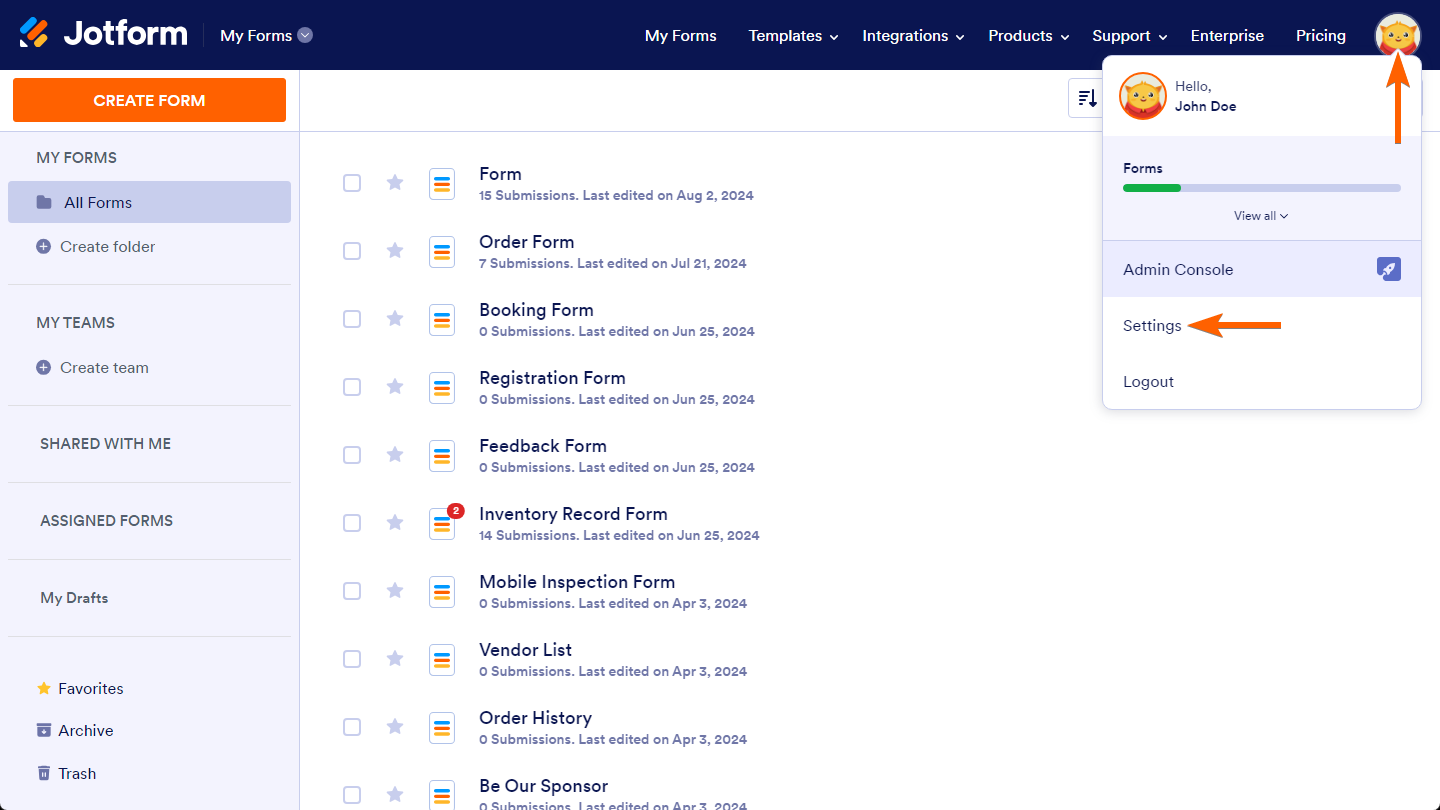This screenshot has width=1440, height=810.
Task: Open the Templates dropdown menu
Action: pyautogui.click(x=794, y=36)
